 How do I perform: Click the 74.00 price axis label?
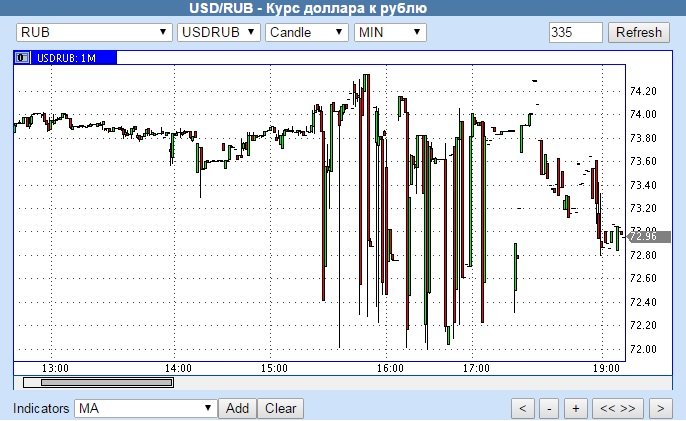coord(643,115)
